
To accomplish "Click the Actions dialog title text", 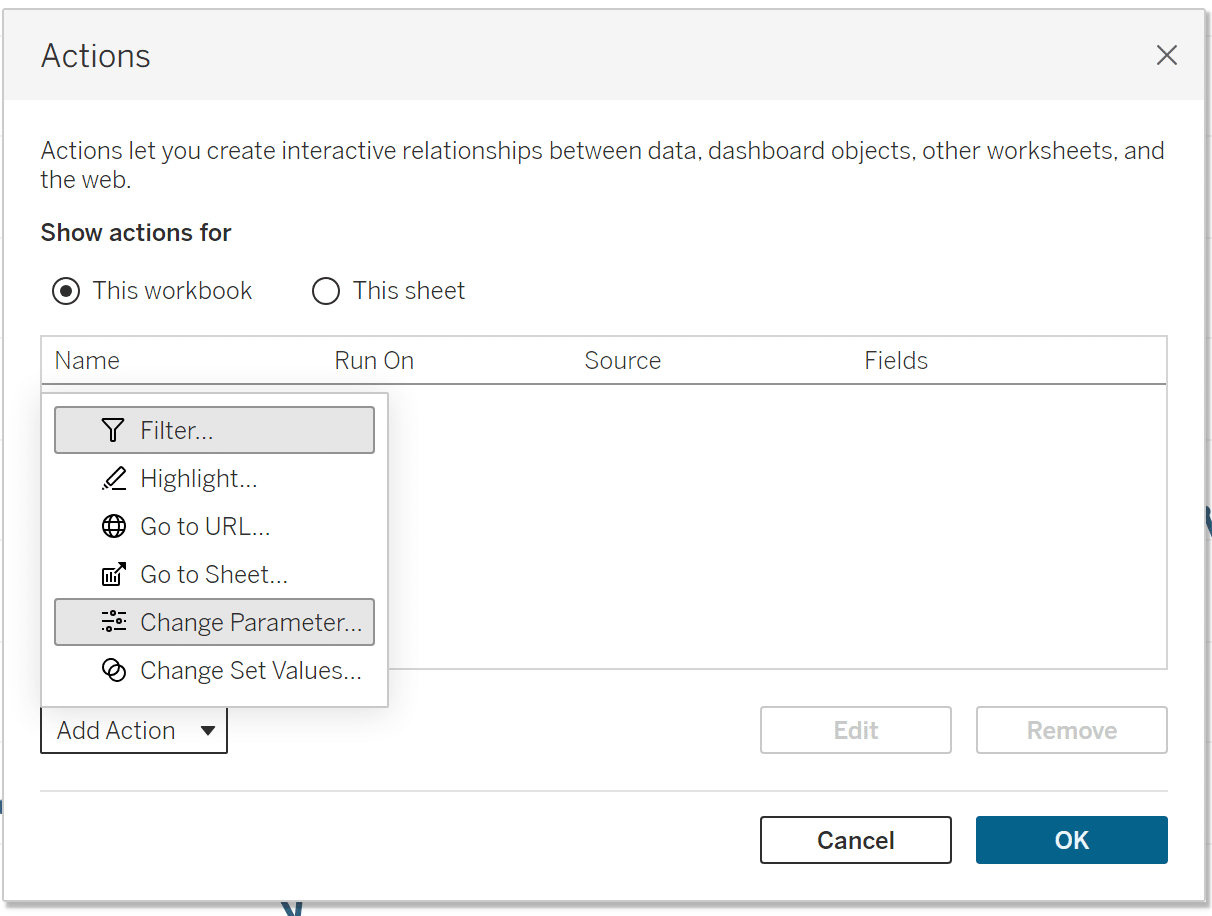I will coord(96,56).
